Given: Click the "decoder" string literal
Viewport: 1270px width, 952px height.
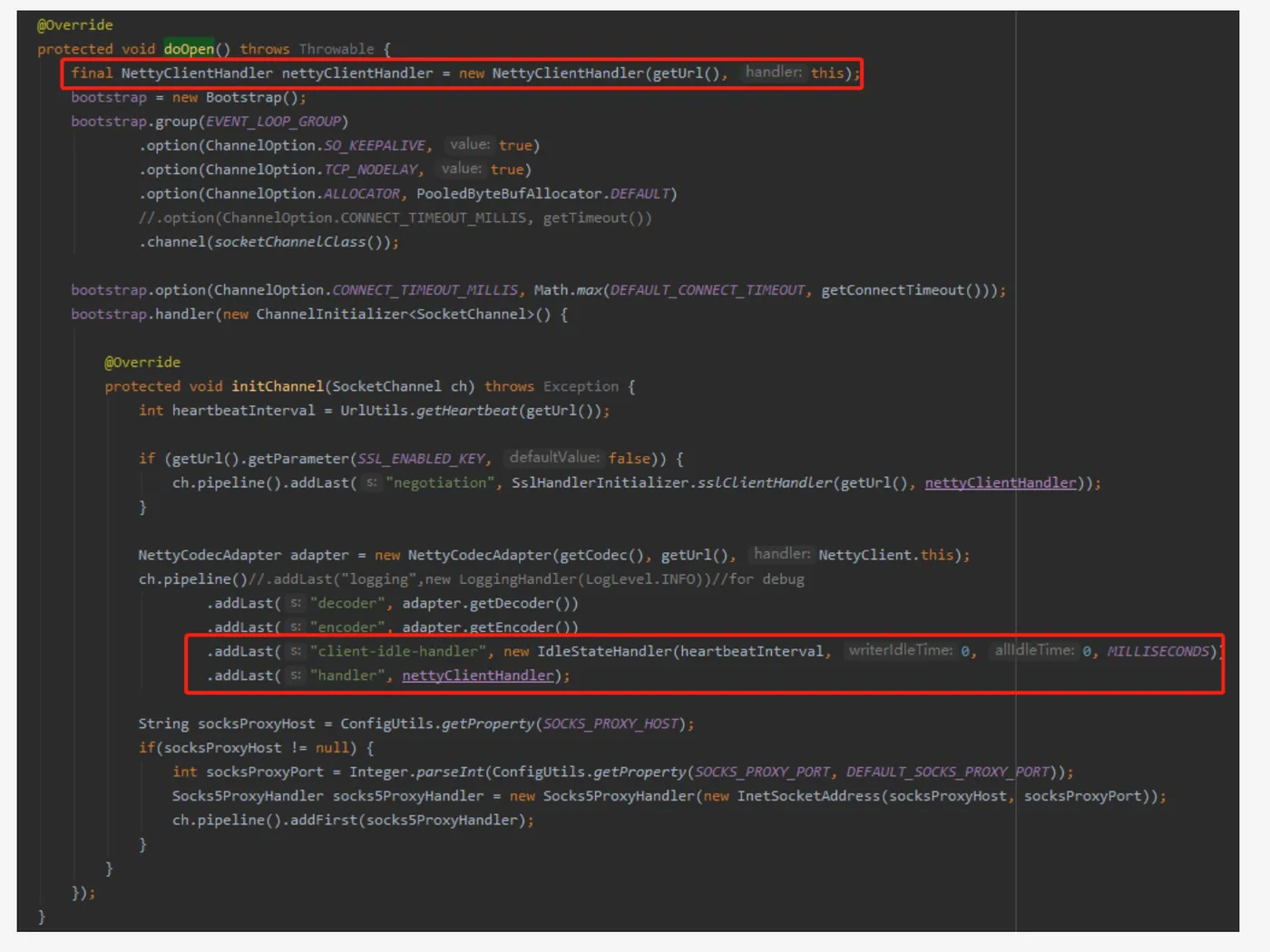Looking at the screenshot, I should pos(347,603).
